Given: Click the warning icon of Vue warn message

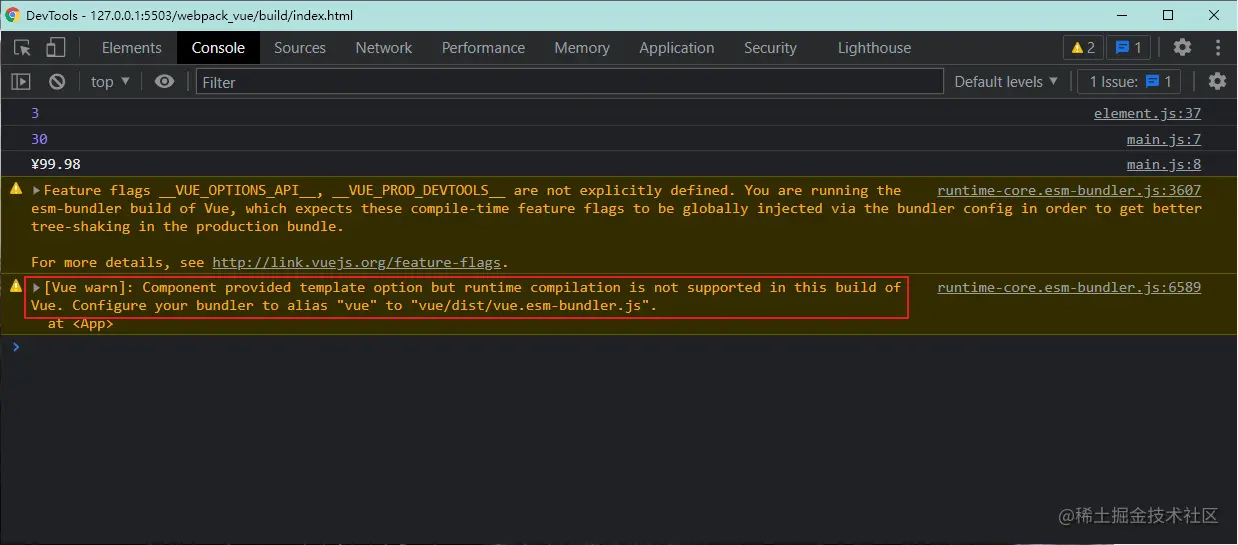Looking at the screenshot, I should coord(15,286).
